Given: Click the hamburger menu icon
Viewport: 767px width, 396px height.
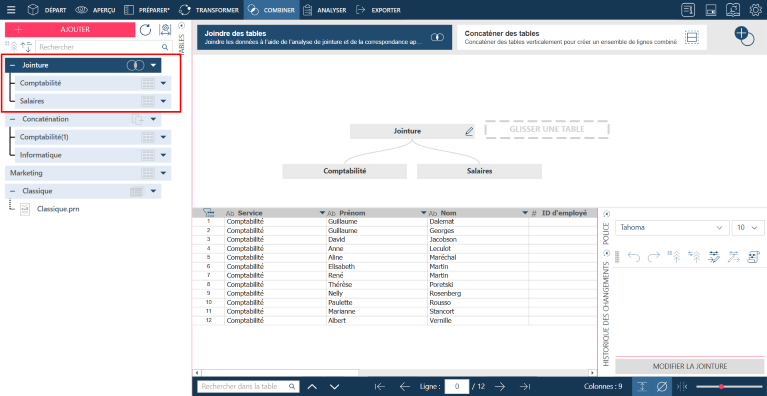Looking at the screenshot, I should point(11,10).
